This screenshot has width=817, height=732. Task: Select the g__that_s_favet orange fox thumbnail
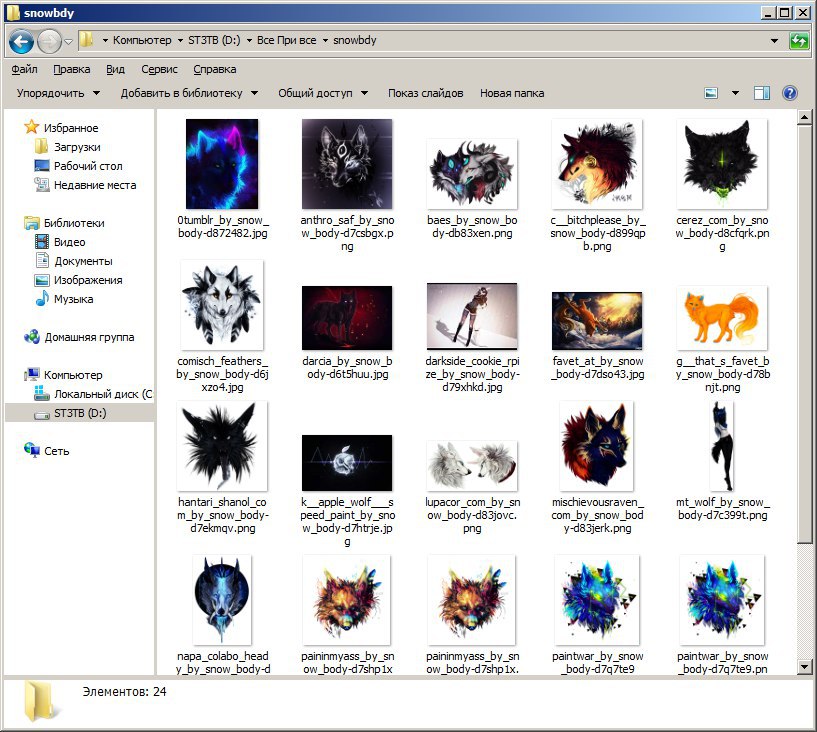click(x=722, y=318)
